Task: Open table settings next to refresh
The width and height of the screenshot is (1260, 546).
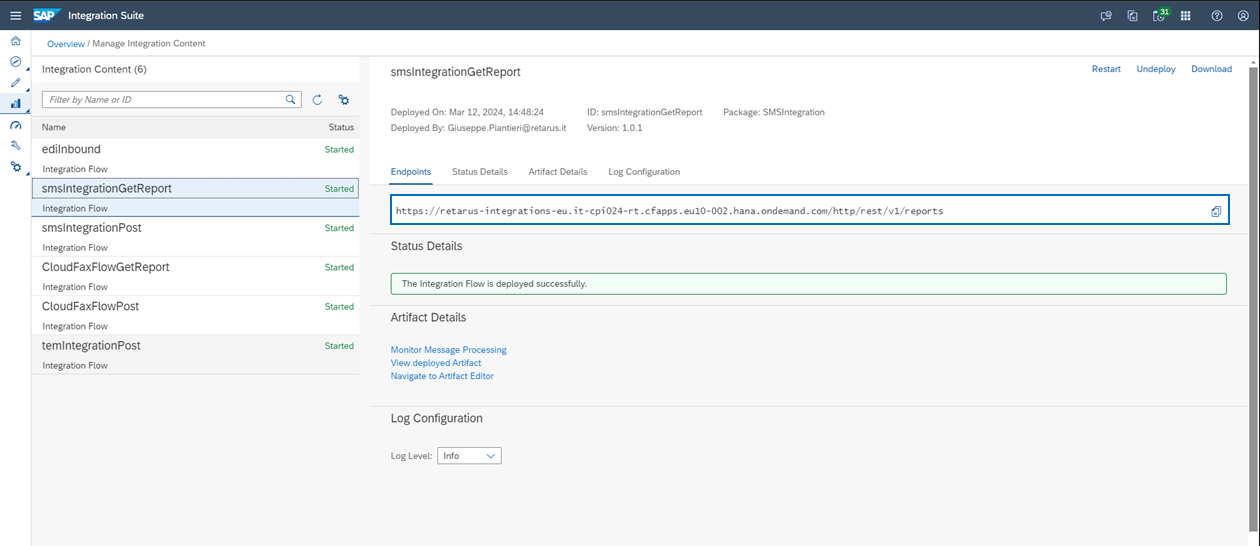Action: 343,100
